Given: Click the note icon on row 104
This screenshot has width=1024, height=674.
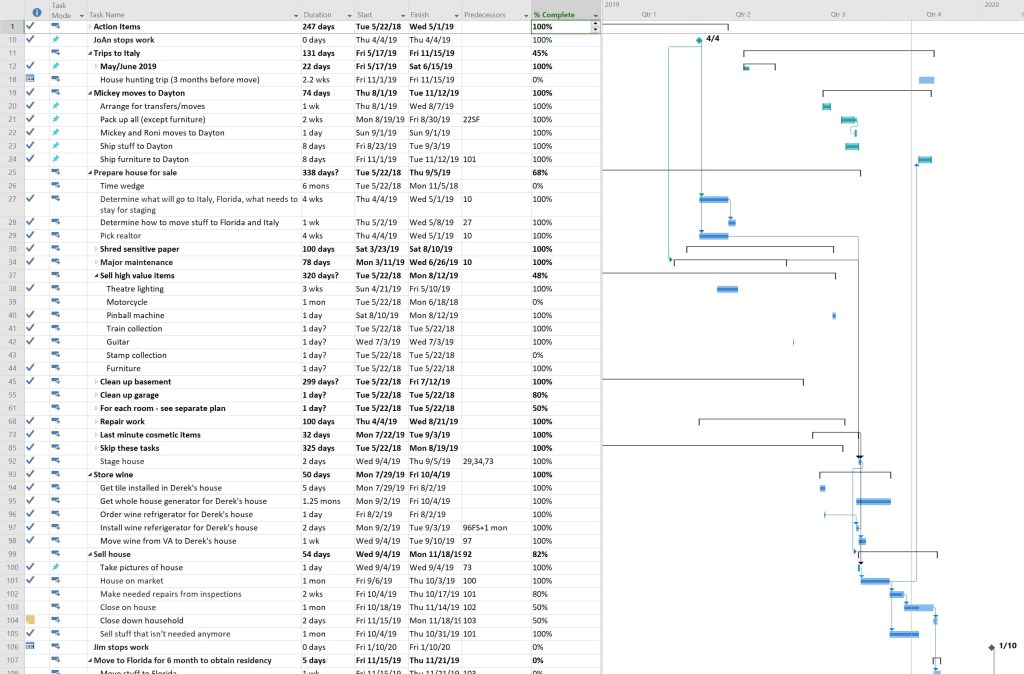Looking at the screenshot, I should coord(30,620).
